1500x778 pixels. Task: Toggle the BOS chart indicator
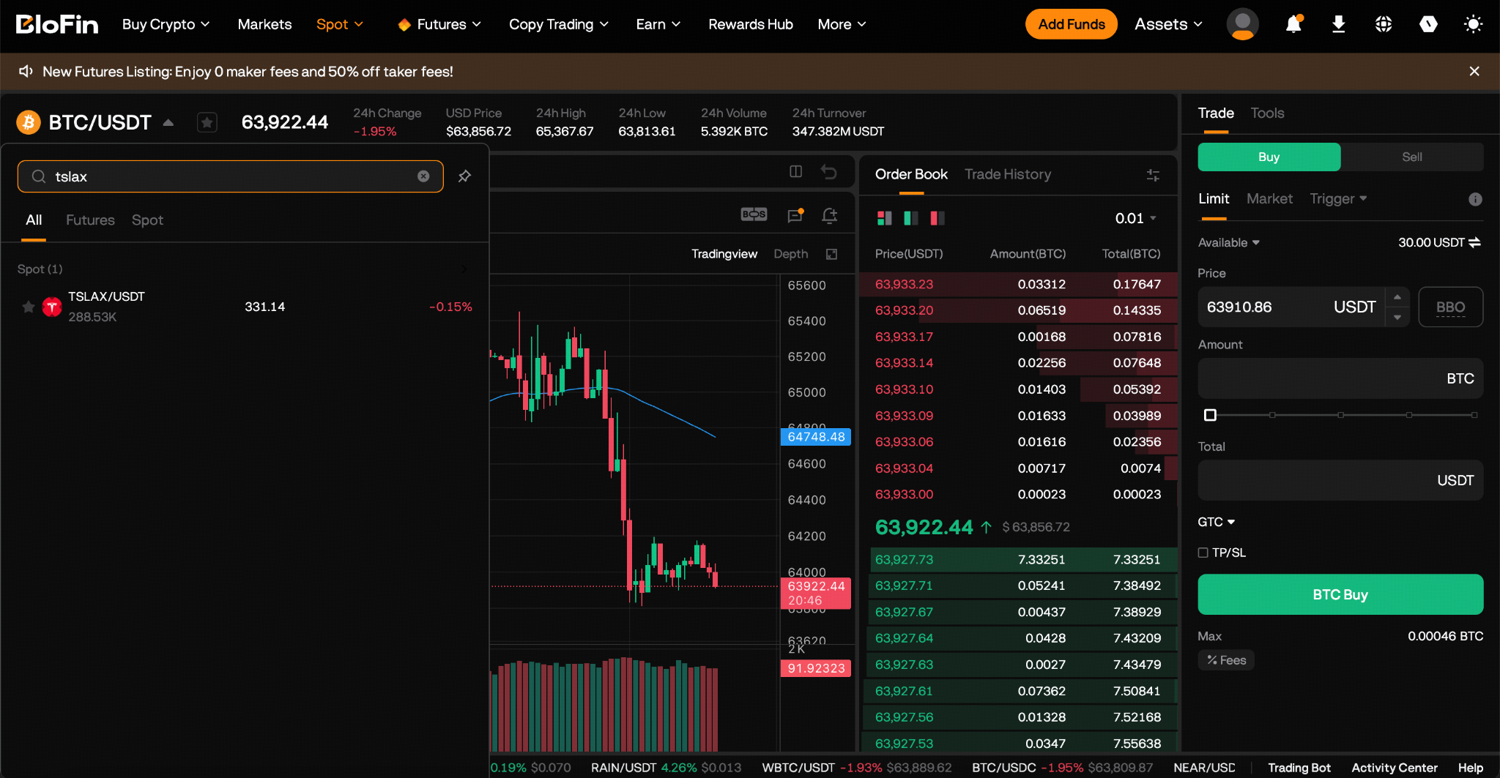(754, 214)
